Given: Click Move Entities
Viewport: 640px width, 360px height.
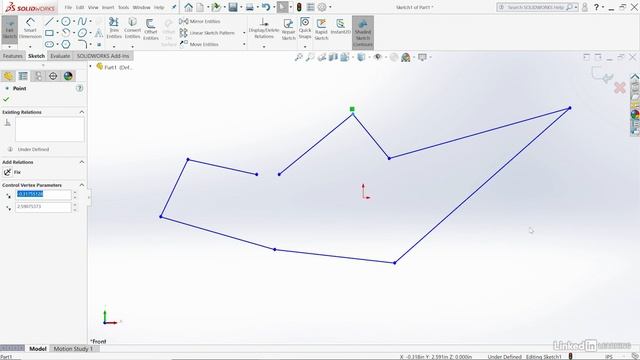Looking at the screenshot, I should pos(199,44).
